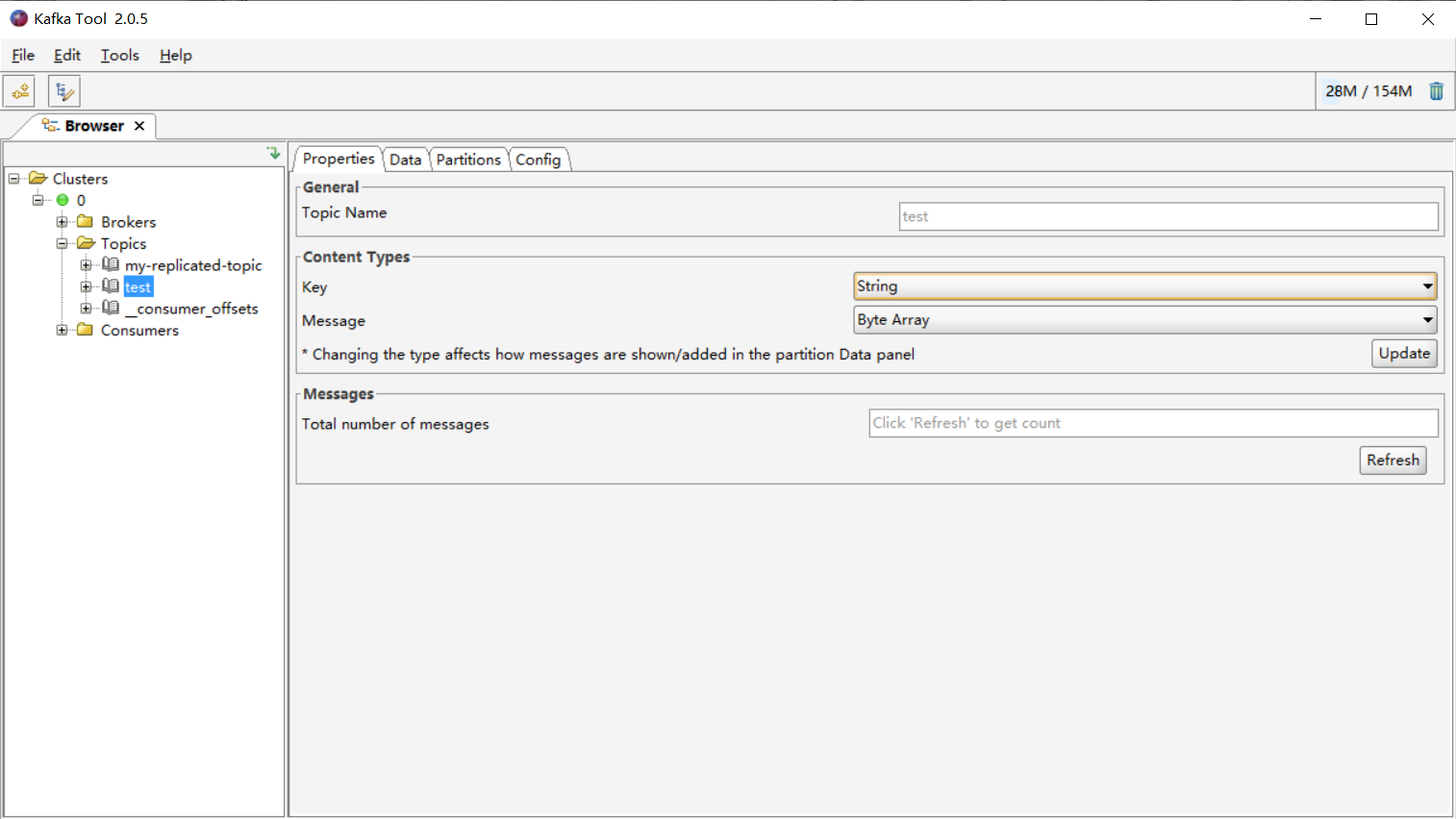The image size is (1456, 819).
Task: Click the Refresh button for message count
Action: click(x=1393, y=459)
